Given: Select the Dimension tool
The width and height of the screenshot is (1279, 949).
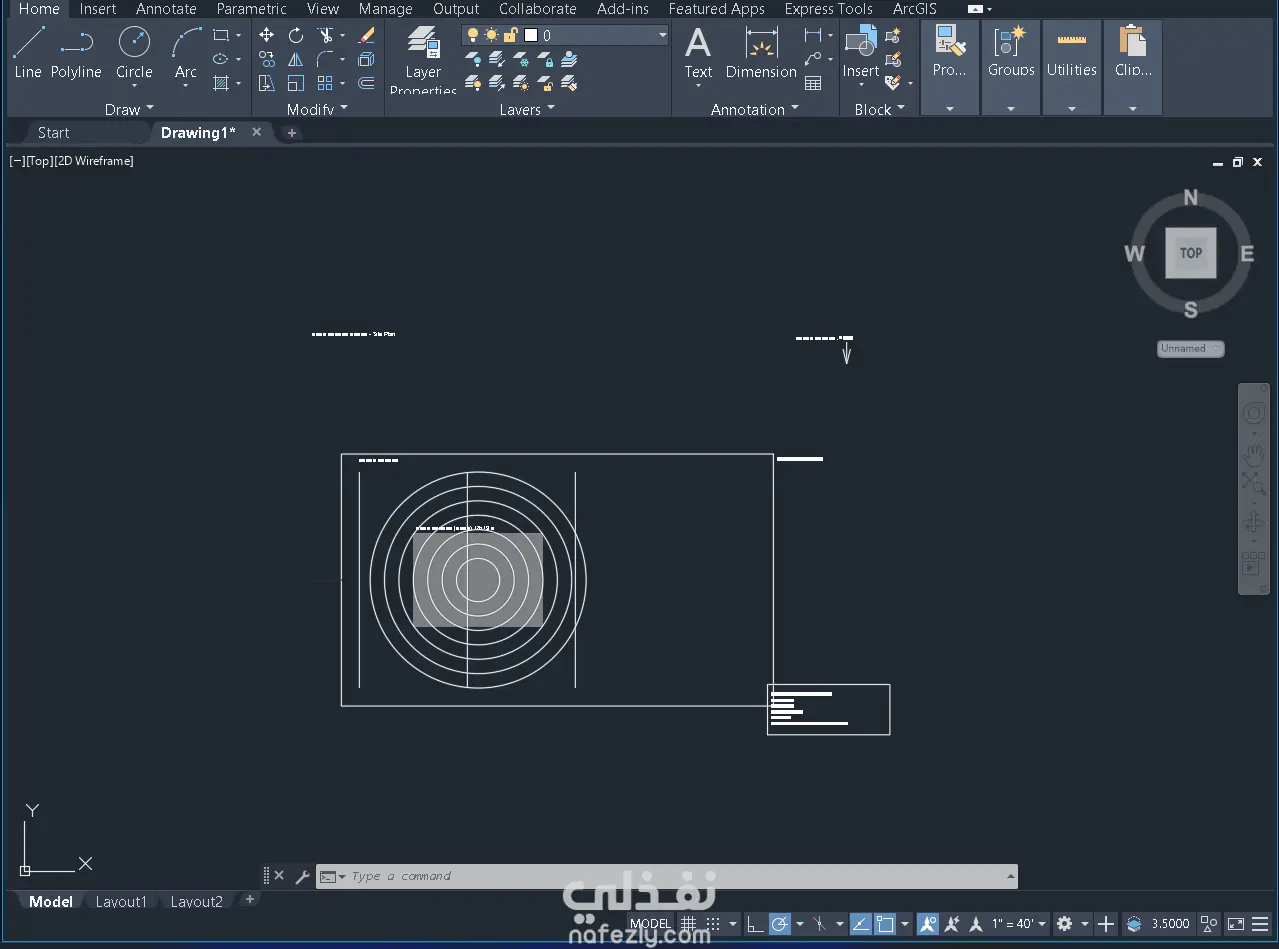Looking at the screenshot, I should tap(761, 52).
